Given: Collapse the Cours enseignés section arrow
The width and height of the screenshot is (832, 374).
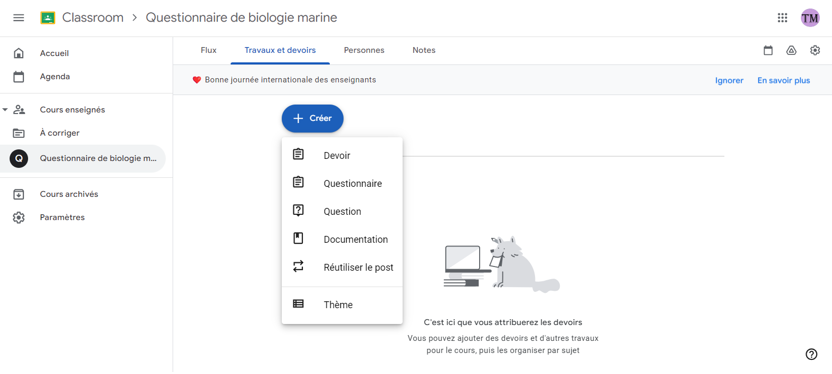Looking at the screenshot, I should pos(5,110).
